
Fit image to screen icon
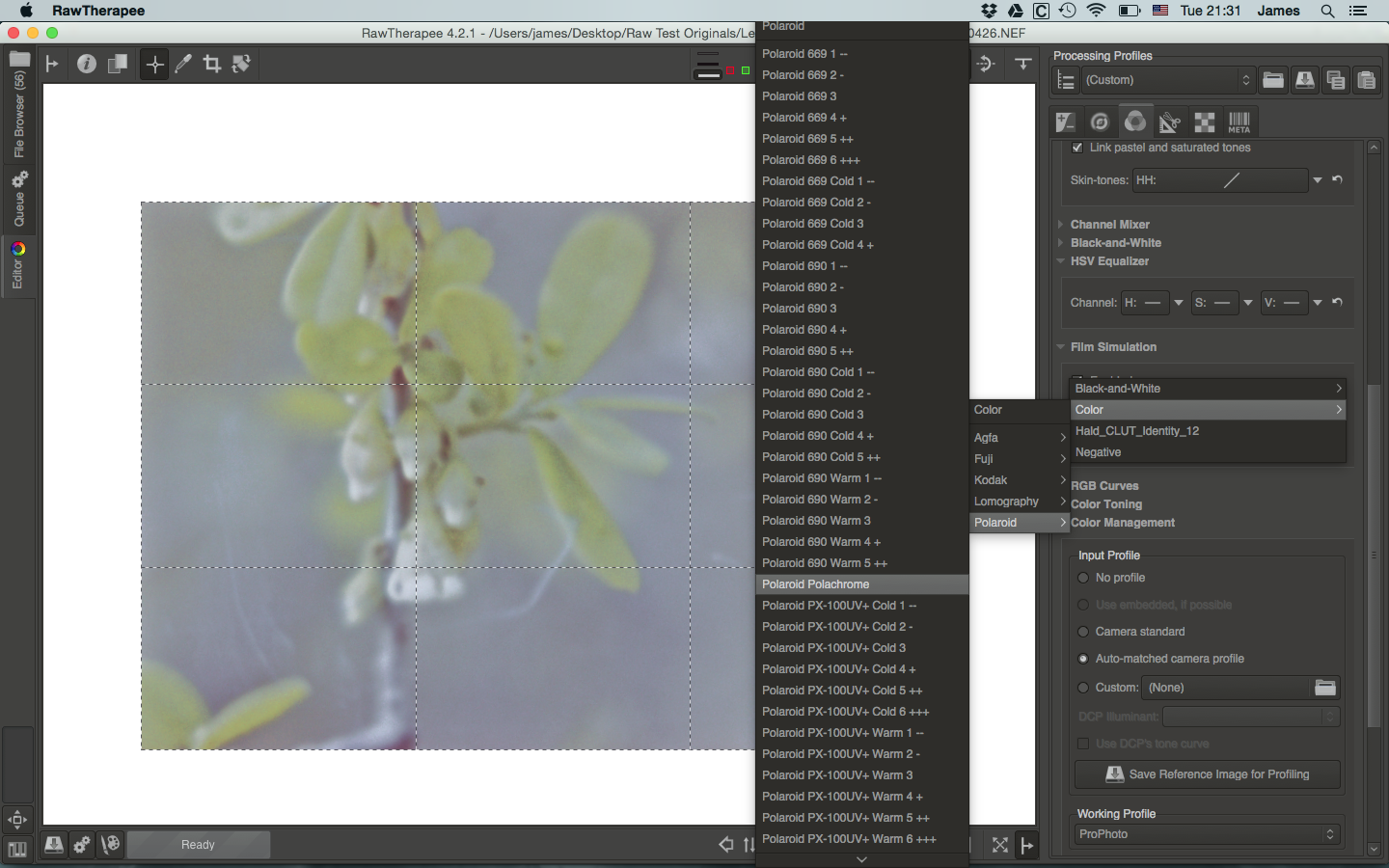[x=1000, y=845]
